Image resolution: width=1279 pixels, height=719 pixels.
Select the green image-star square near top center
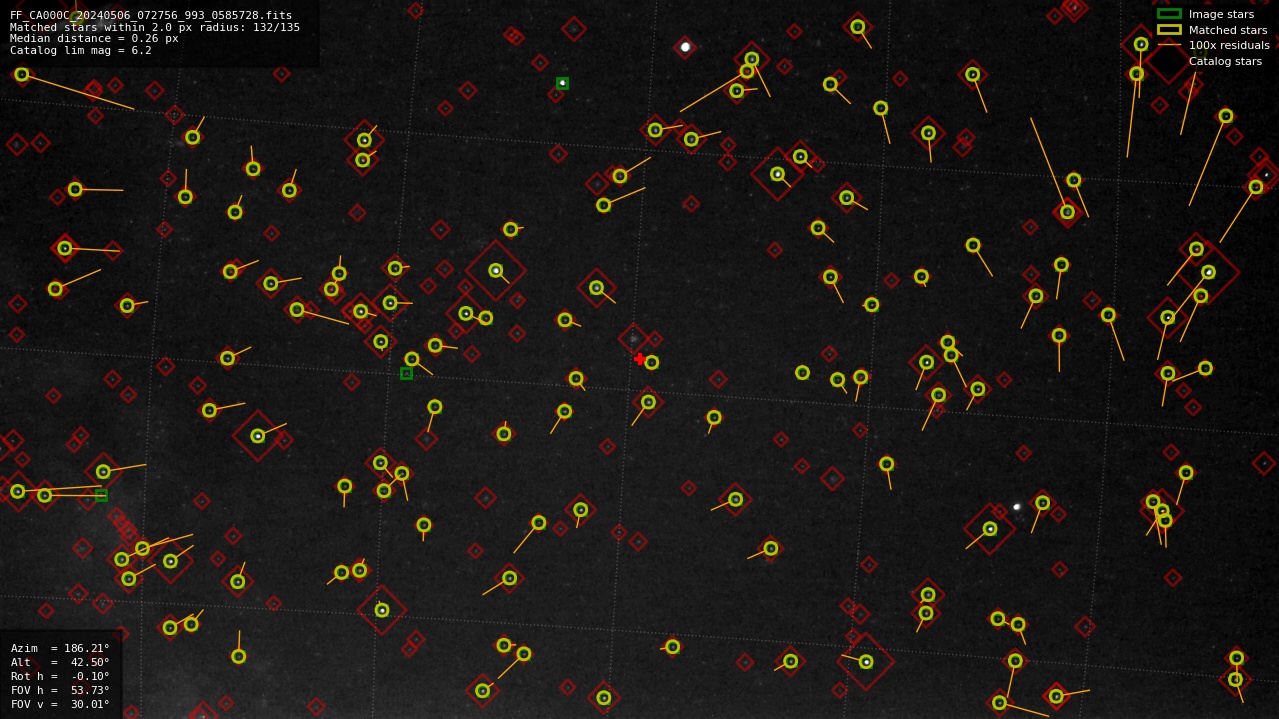pos(562,83)
